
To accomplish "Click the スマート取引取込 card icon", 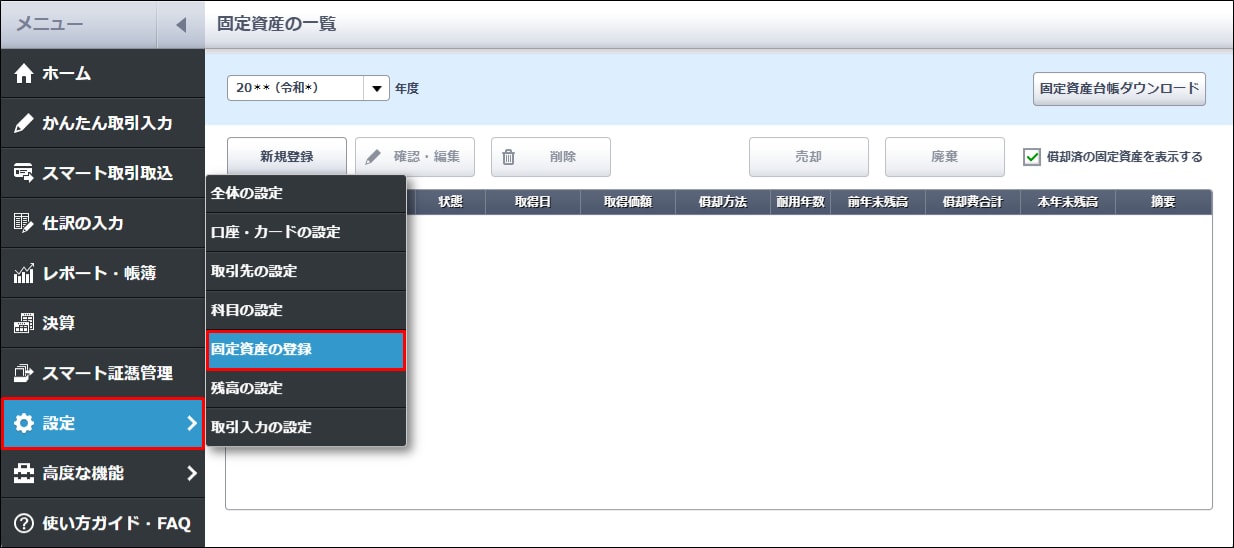I will pyautogui.click(x=24, y=174).
